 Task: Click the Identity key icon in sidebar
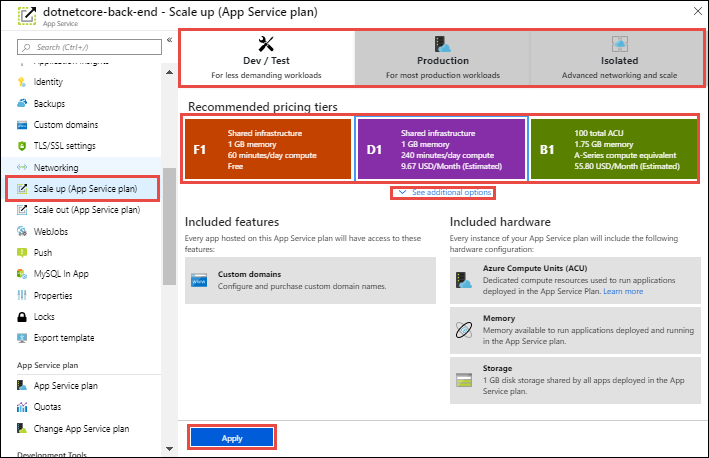tap(22, 81)
